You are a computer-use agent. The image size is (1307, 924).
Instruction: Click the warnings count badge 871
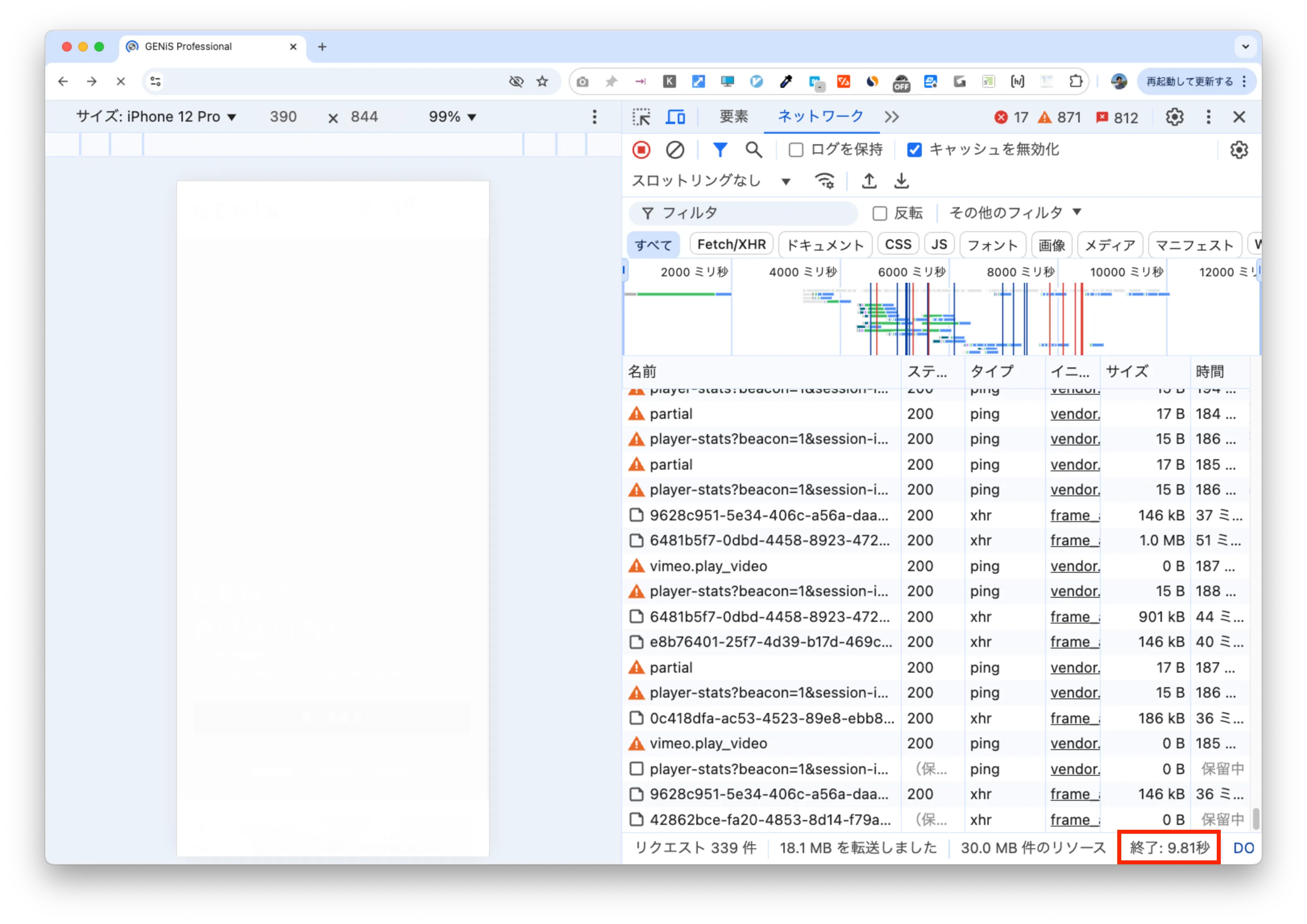tap(1059, 118)
